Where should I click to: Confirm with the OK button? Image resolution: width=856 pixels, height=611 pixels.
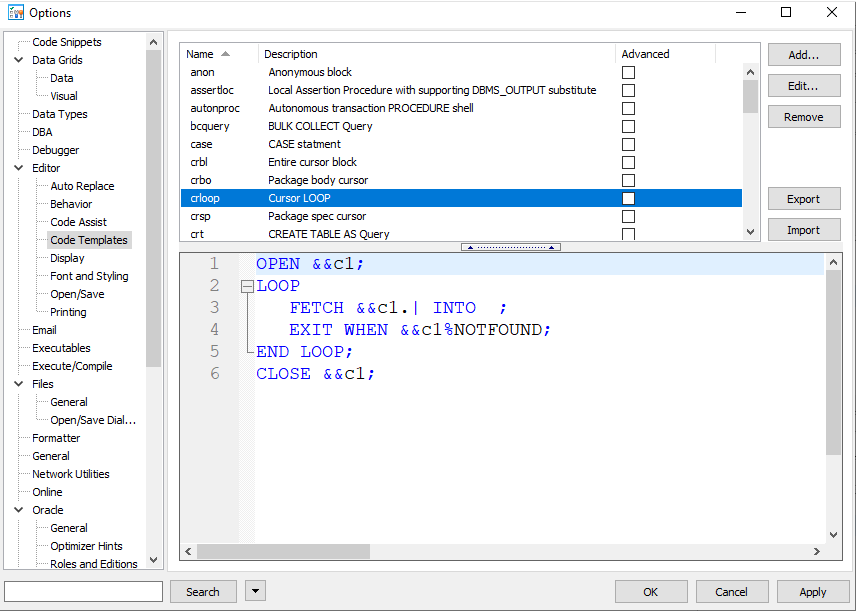point(651,591)
